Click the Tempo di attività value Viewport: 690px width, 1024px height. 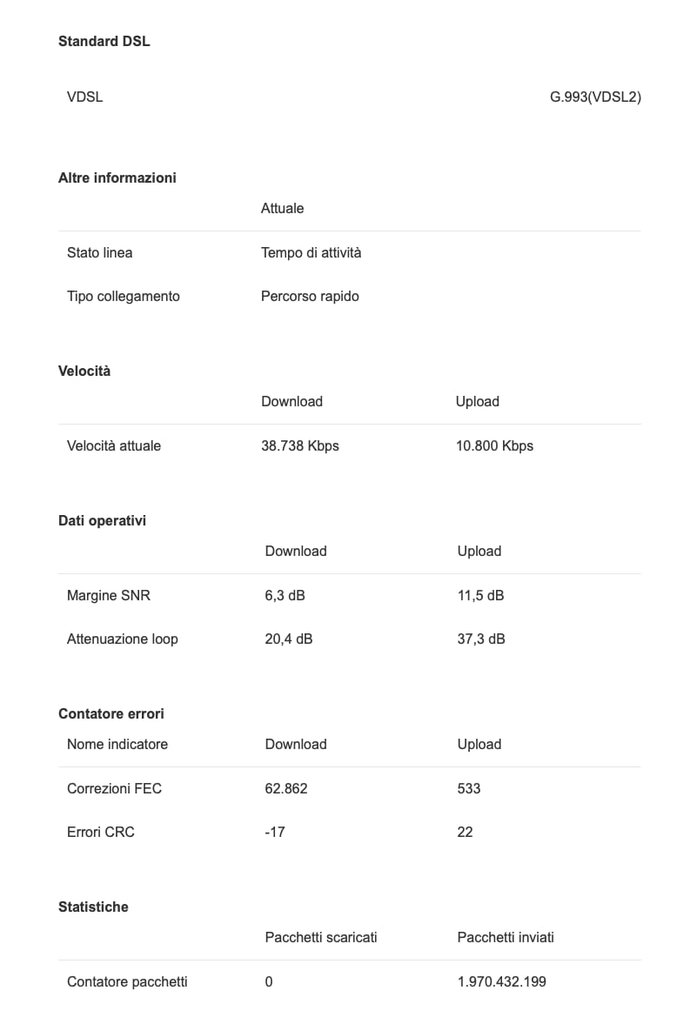click(311, 253)
